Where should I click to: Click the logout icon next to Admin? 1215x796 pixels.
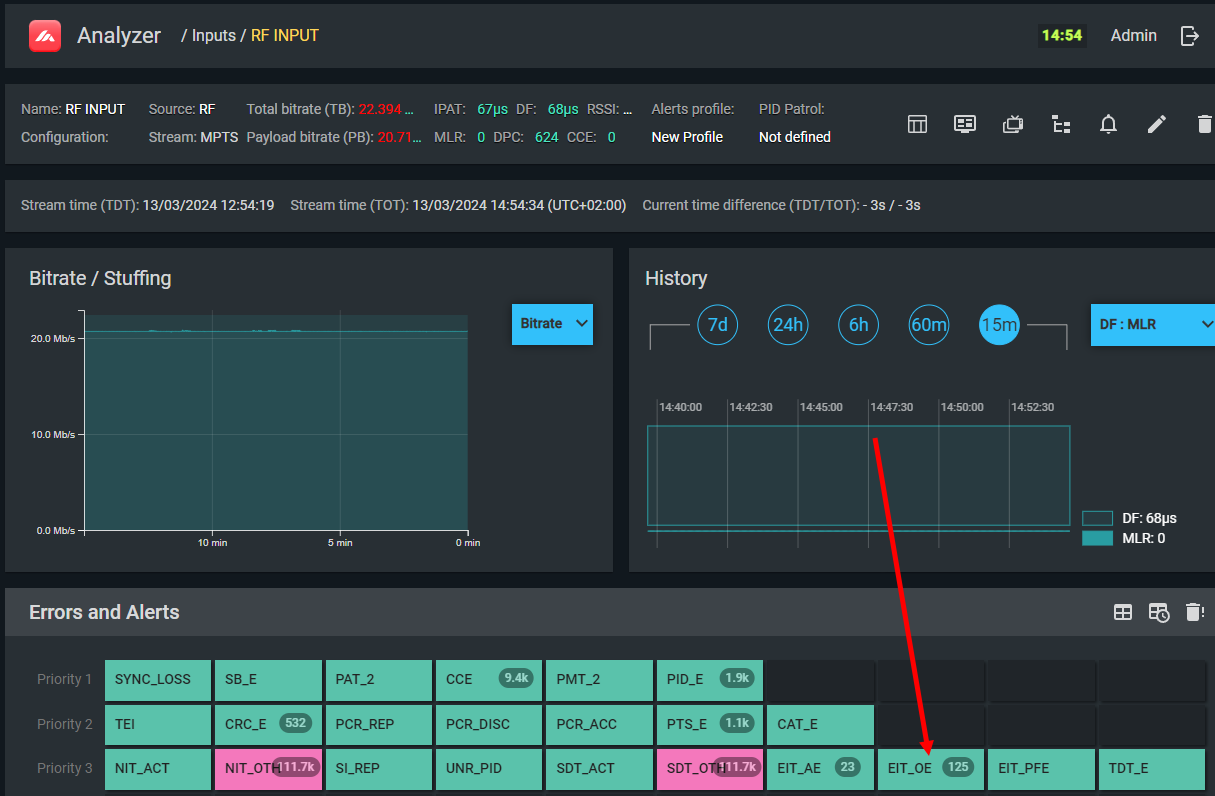point(1190,36)
